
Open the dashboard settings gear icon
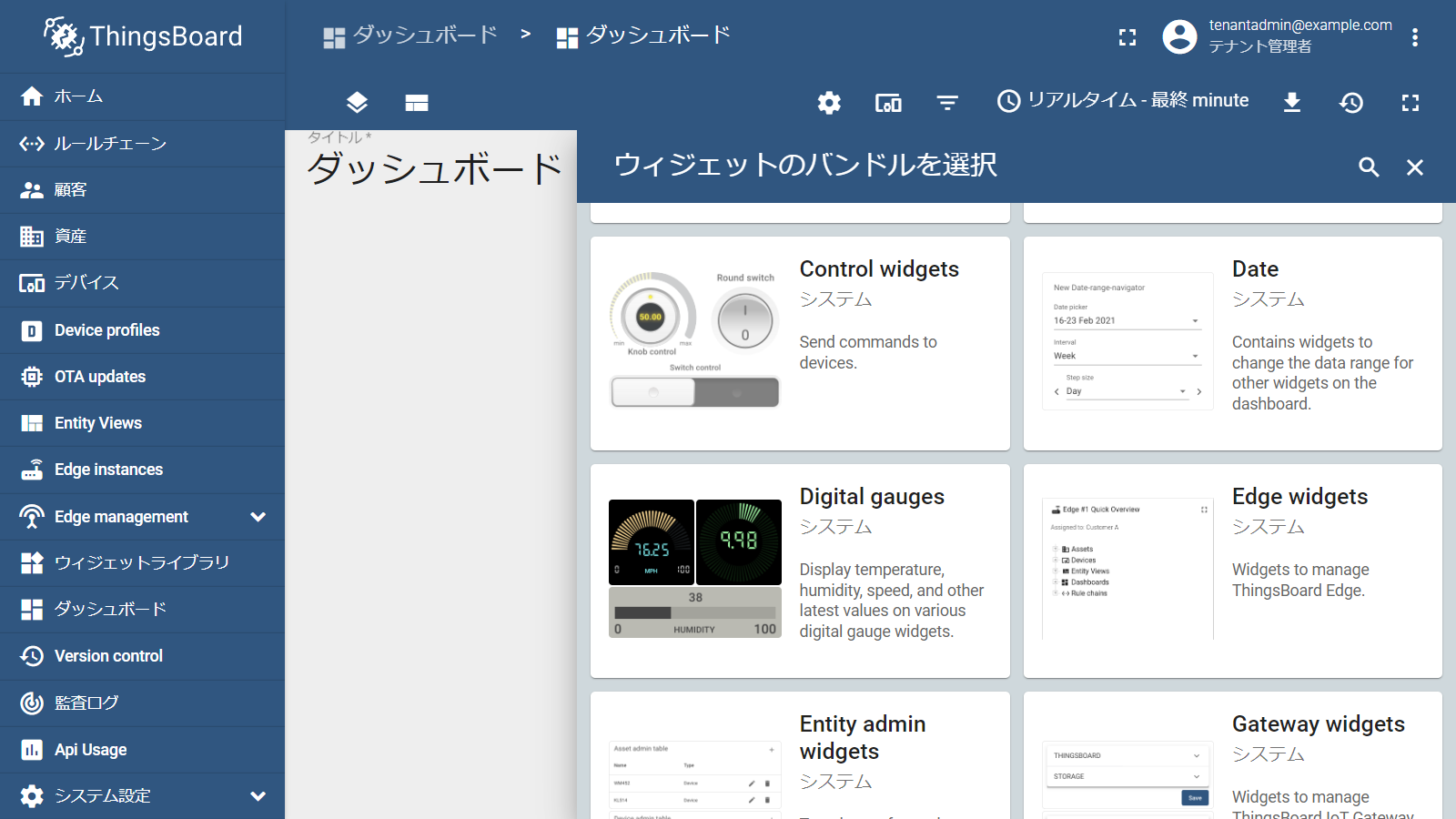829,103
